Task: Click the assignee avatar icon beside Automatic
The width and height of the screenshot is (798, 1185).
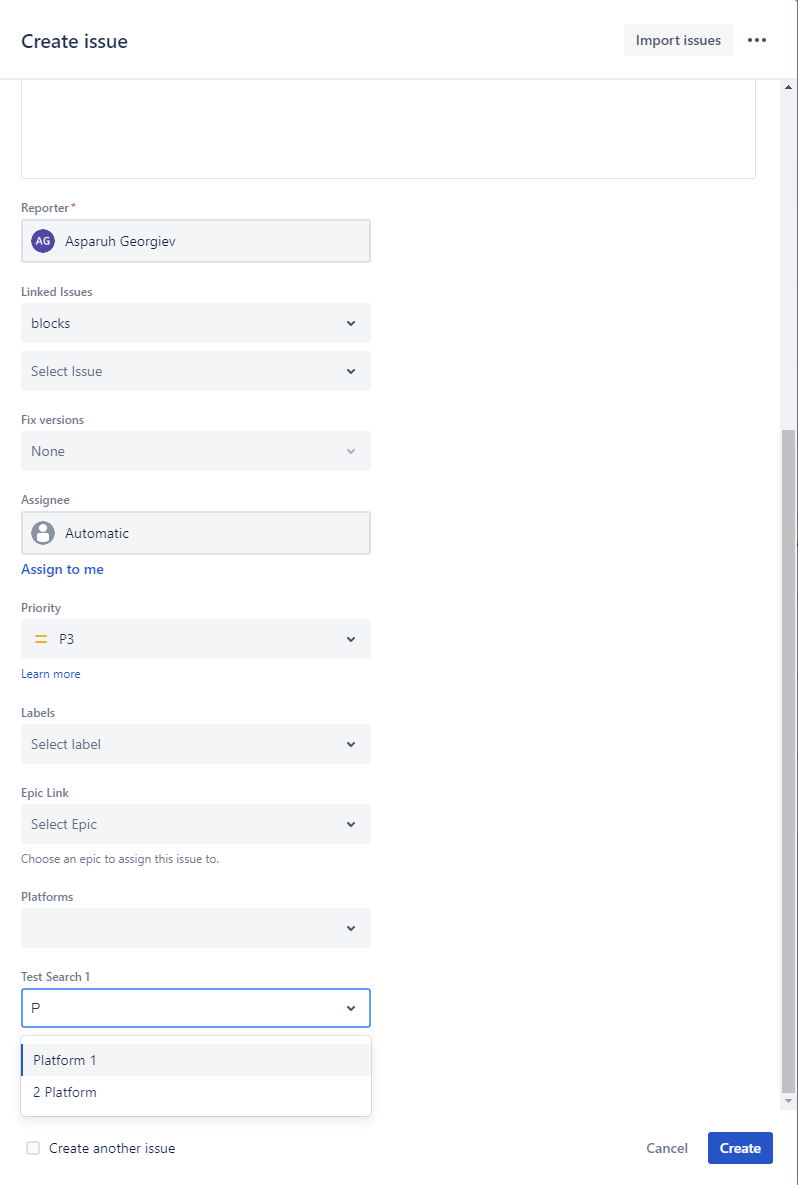Action: [x=42, y=532]
